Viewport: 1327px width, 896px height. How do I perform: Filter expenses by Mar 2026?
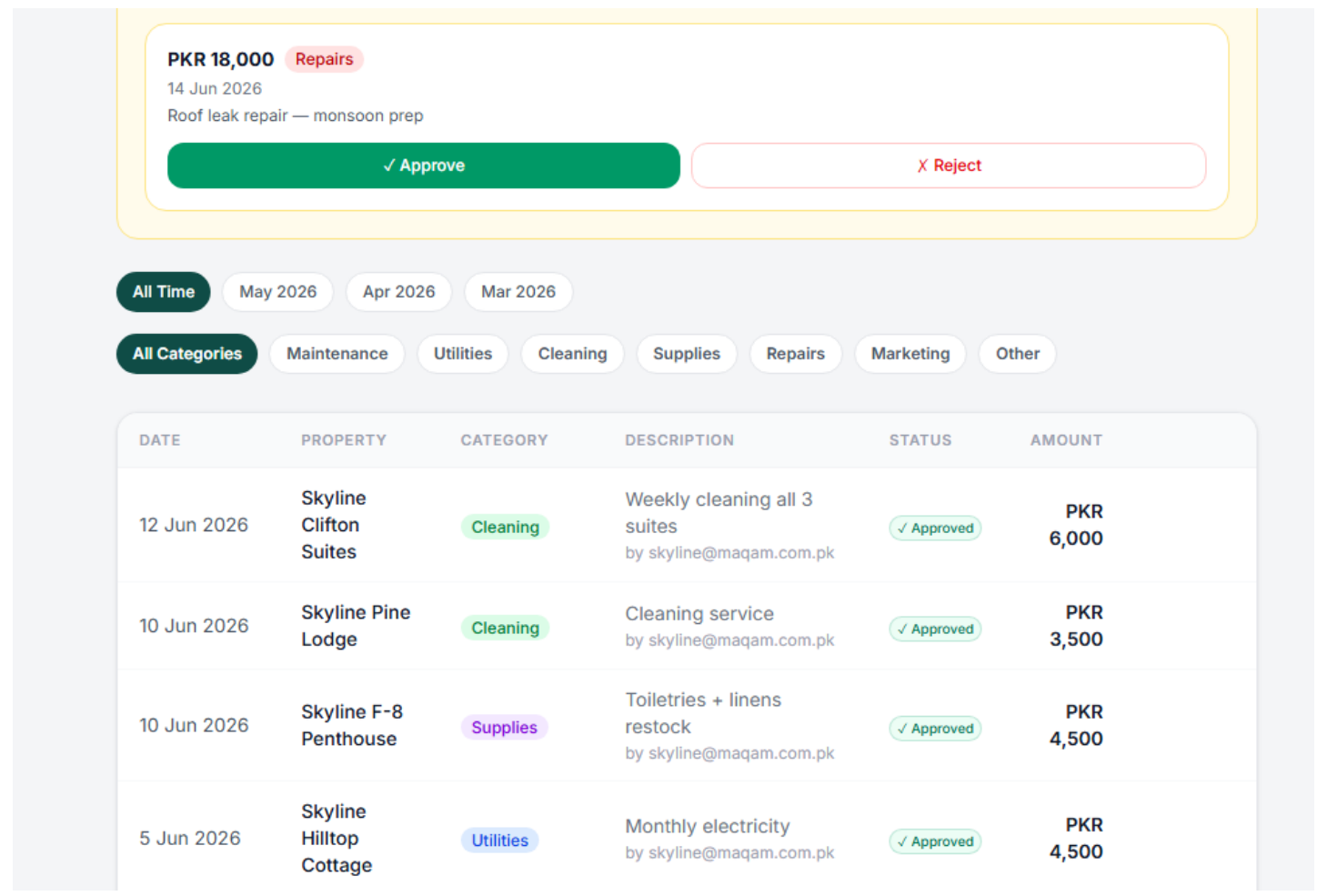point(518,292)
